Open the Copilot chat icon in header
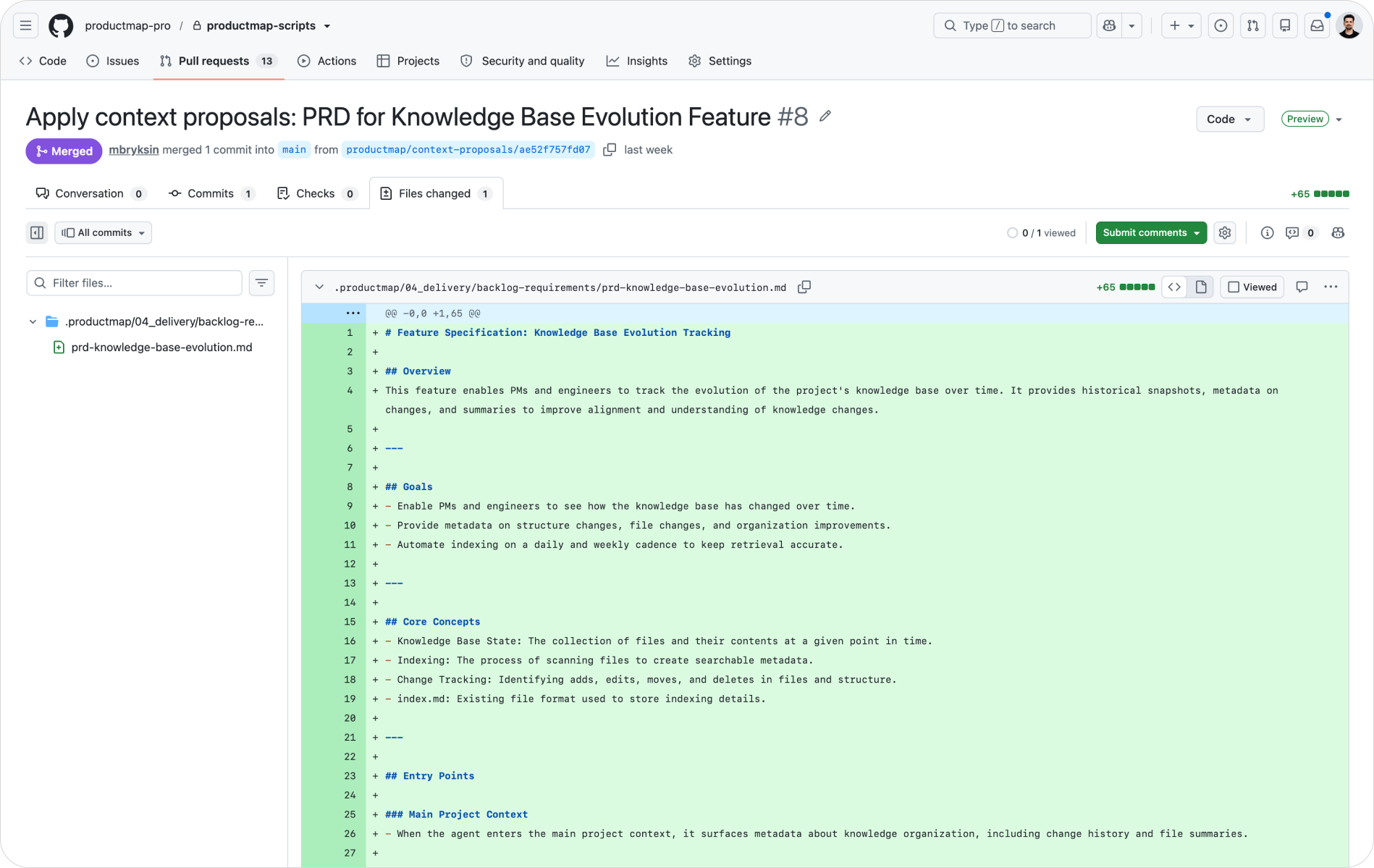 (x=1109, y=25)
